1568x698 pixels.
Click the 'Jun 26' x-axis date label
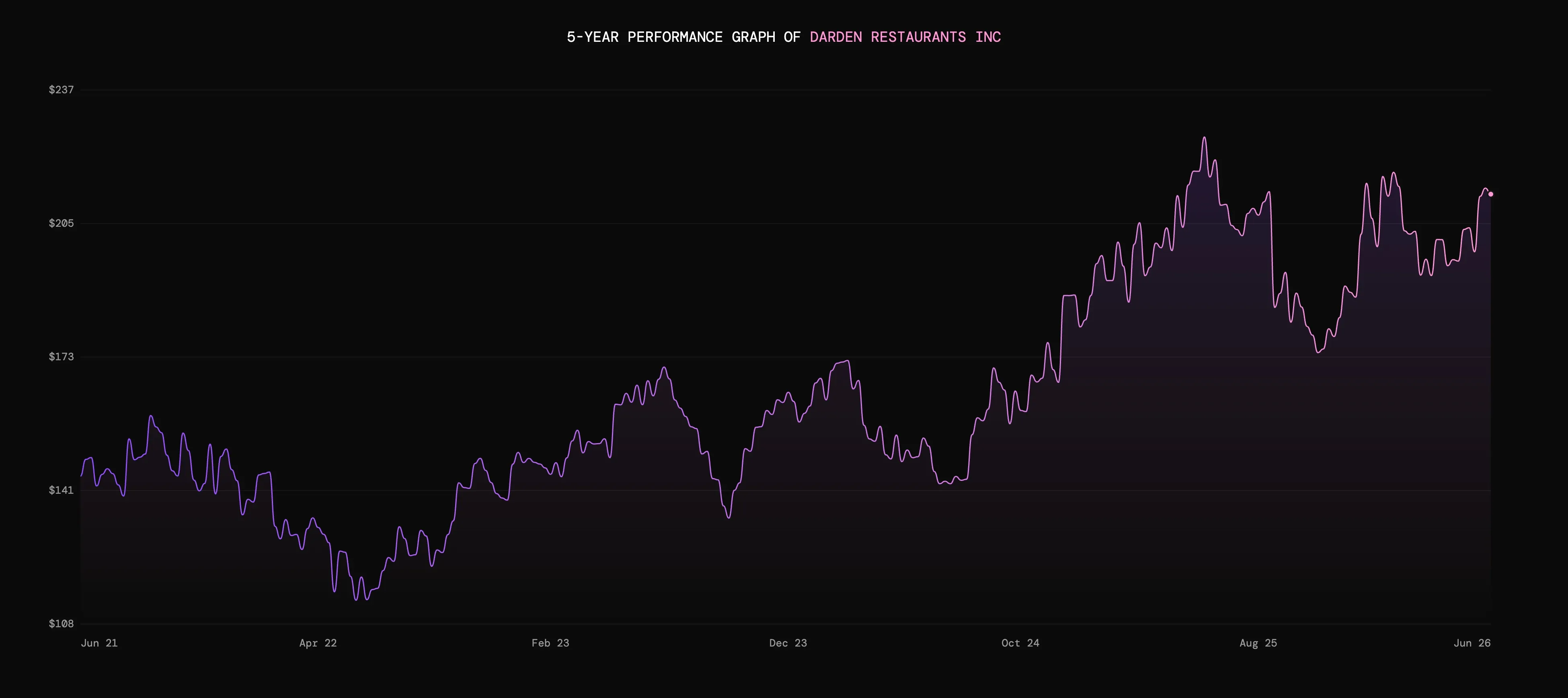[1472, 643]
